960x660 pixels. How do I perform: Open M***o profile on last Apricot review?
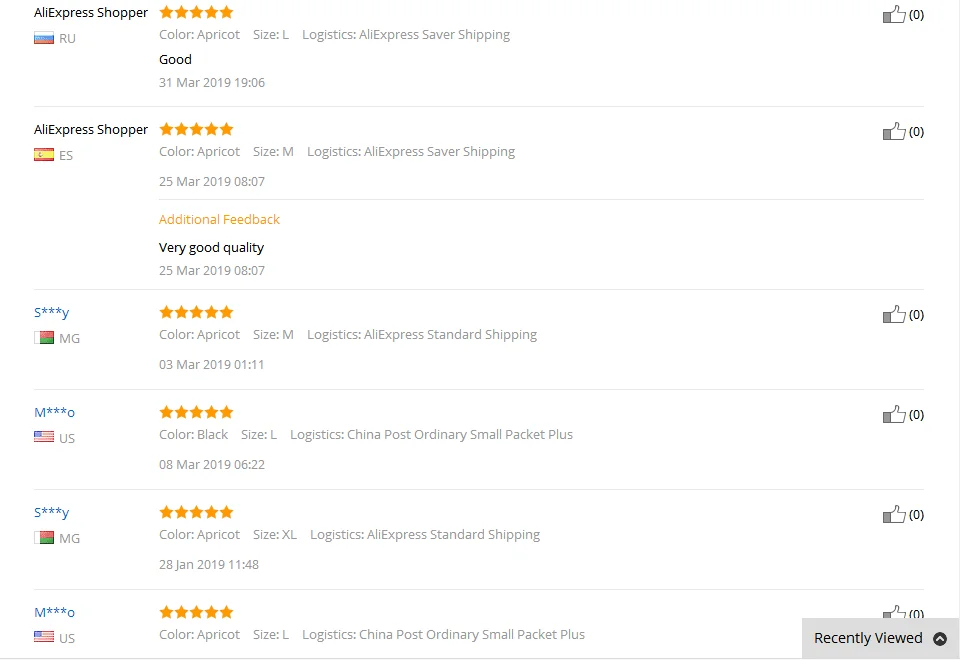tap(54, 612)
